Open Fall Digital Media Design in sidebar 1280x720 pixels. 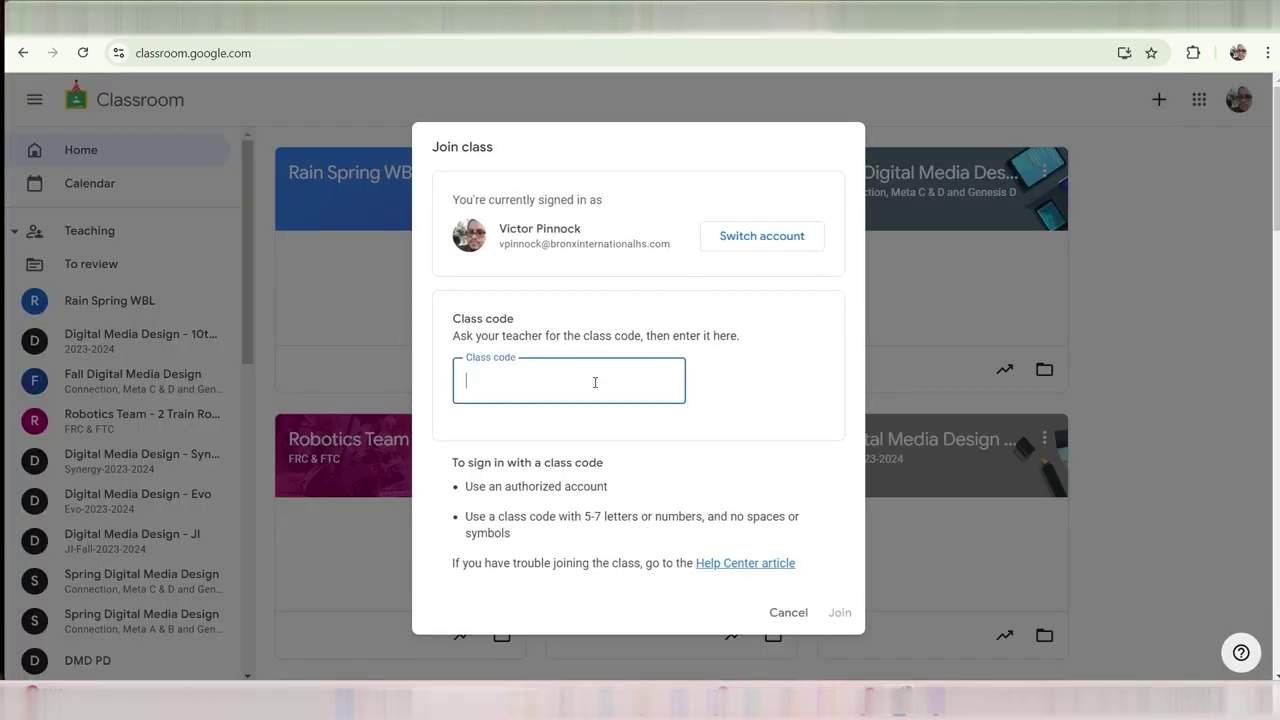(x=118, y=381)
